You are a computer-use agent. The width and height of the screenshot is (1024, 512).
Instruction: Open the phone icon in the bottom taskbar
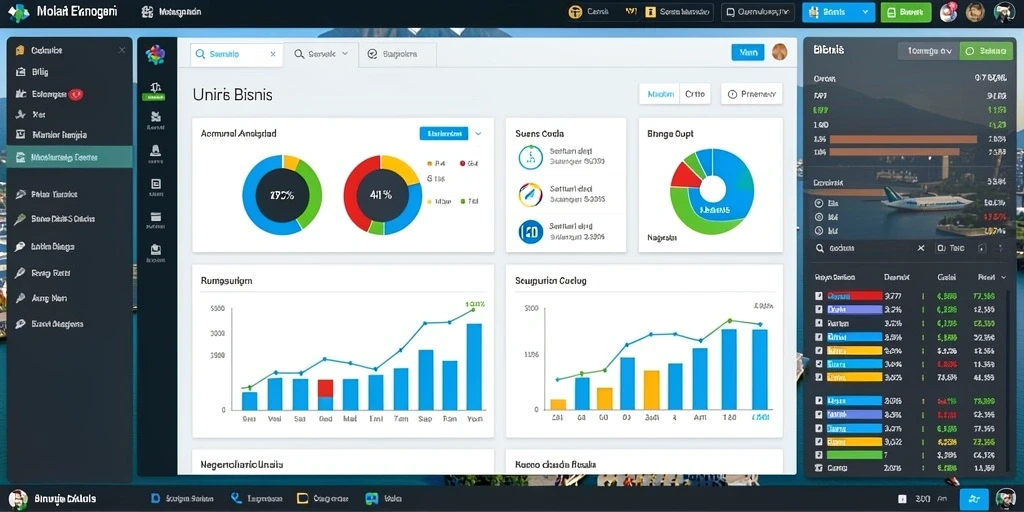pos(236,498)
